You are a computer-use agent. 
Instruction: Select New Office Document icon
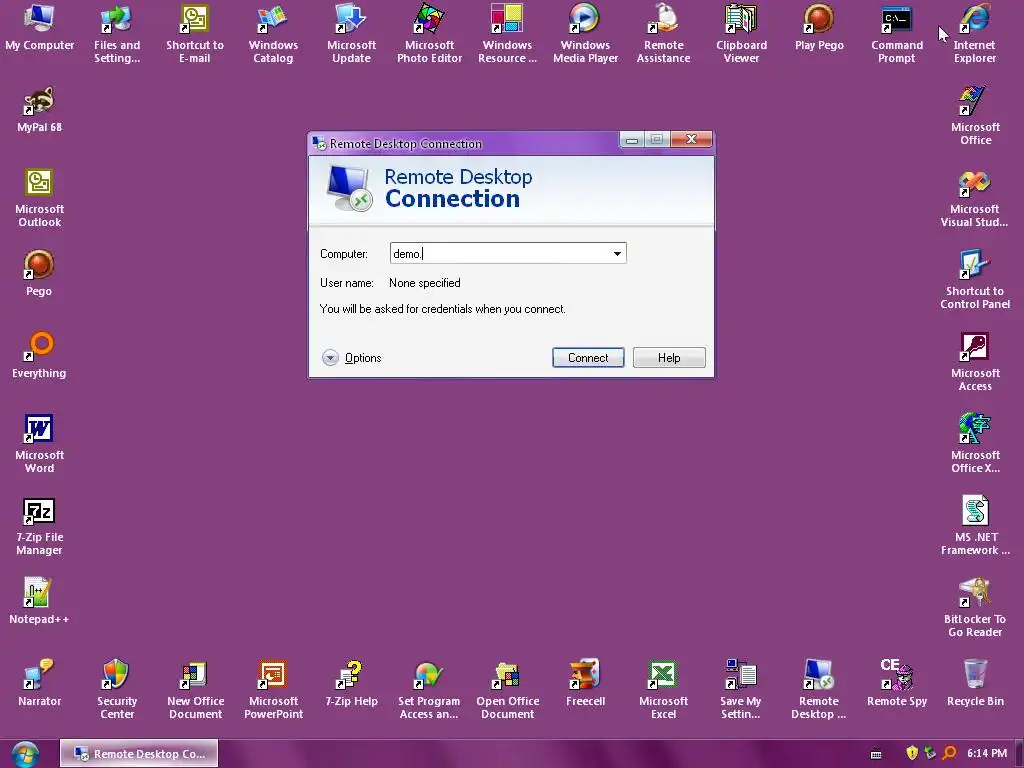click(195, 690)
